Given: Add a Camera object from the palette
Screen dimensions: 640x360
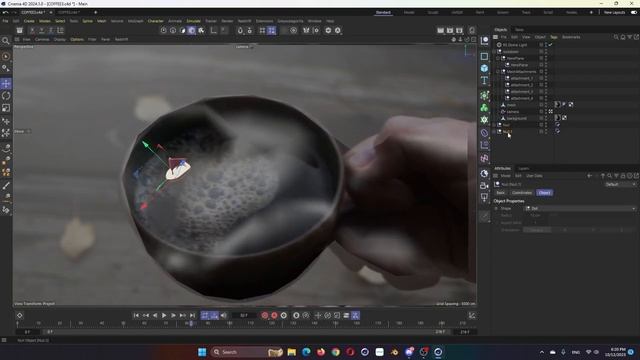Looking at the screenshot, I should (x=484, y=186).
